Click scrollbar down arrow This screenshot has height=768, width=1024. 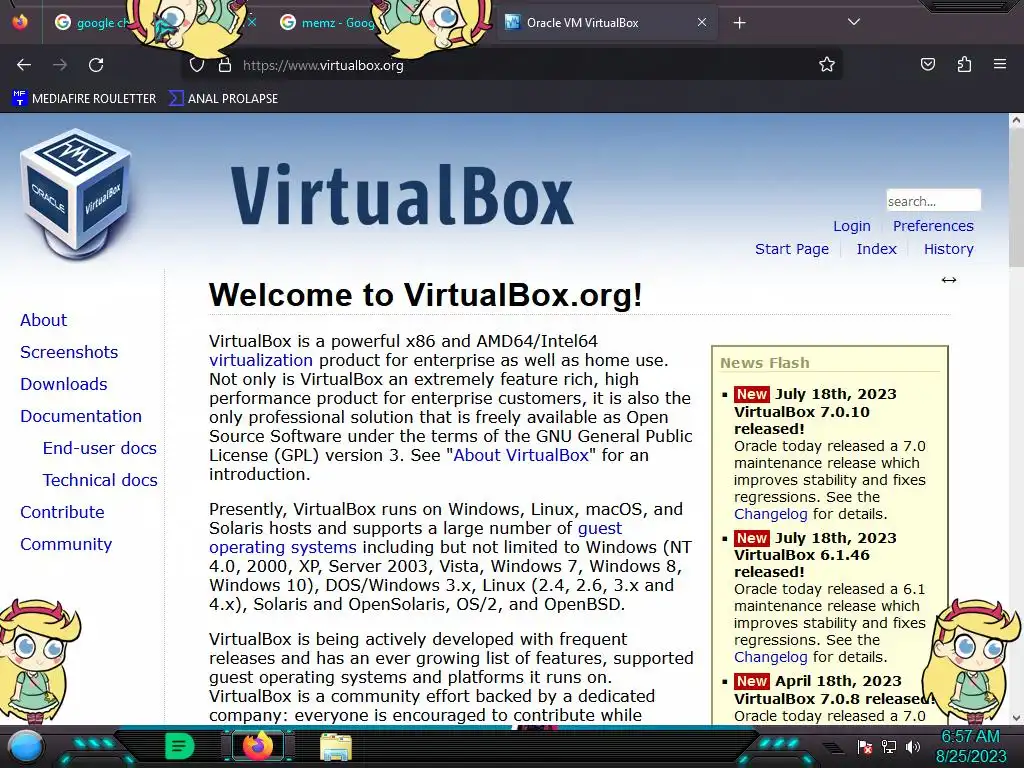(x=1016, y=718)
